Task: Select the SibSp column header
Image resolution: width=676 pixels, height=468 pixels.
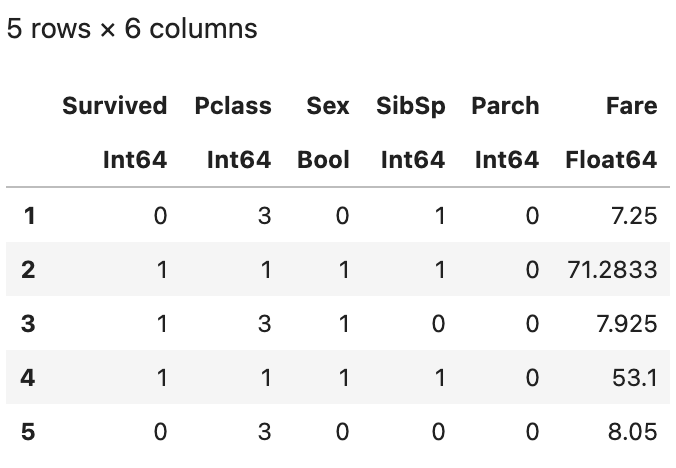Action: click(412, 106)
